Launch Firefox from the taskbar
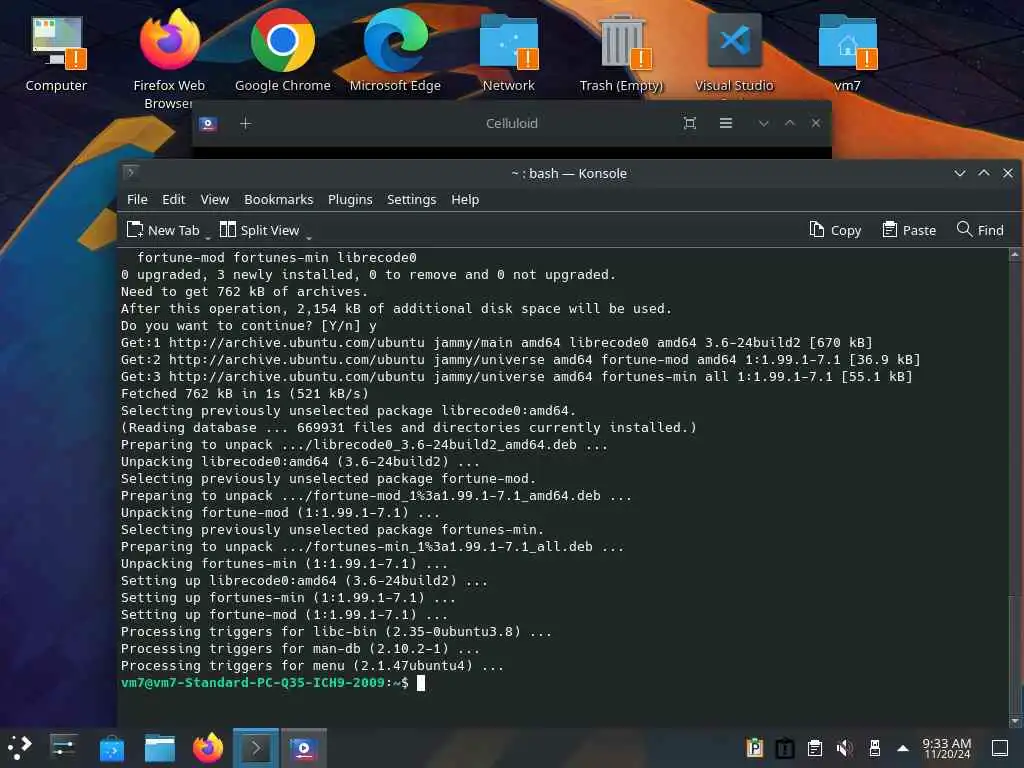This screenshot has width=1024, height=768. (208, 748)
